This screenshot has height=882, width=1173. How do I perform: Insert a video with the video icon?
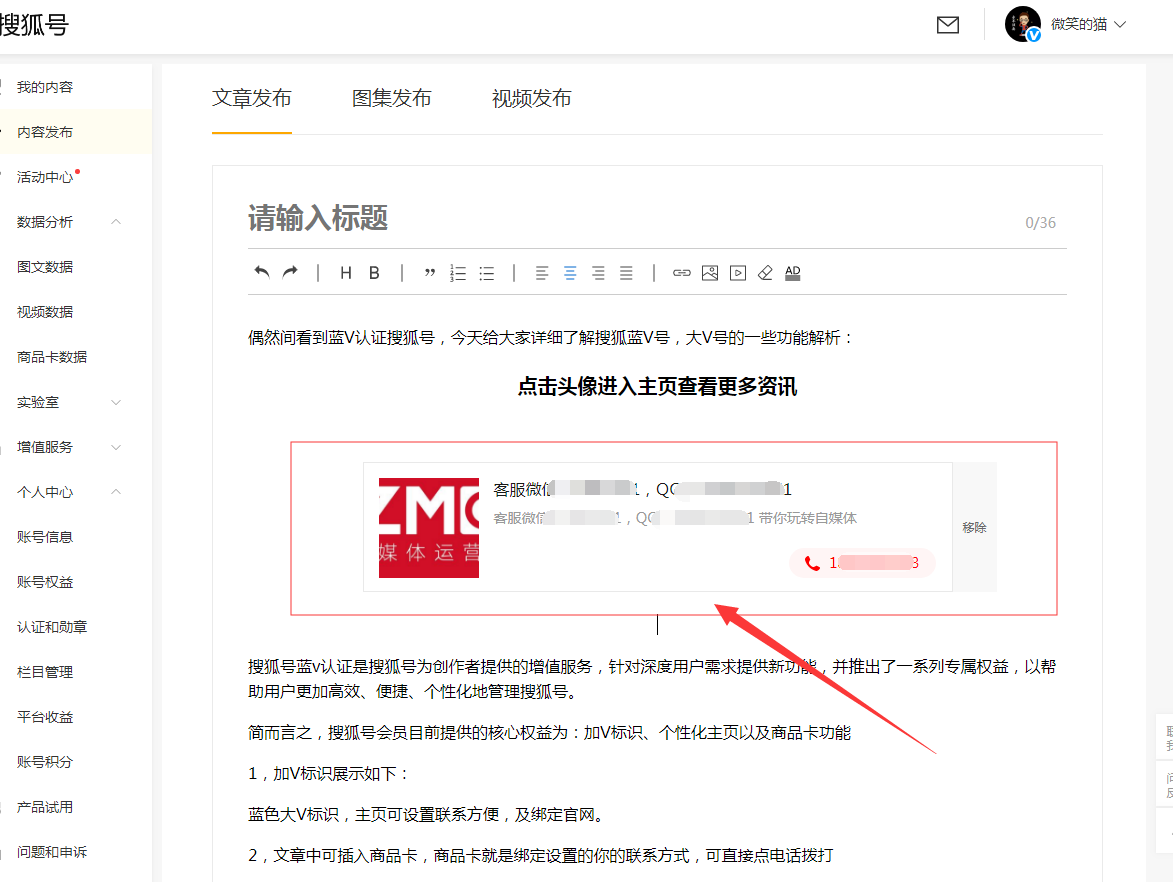tap(737, 272)
